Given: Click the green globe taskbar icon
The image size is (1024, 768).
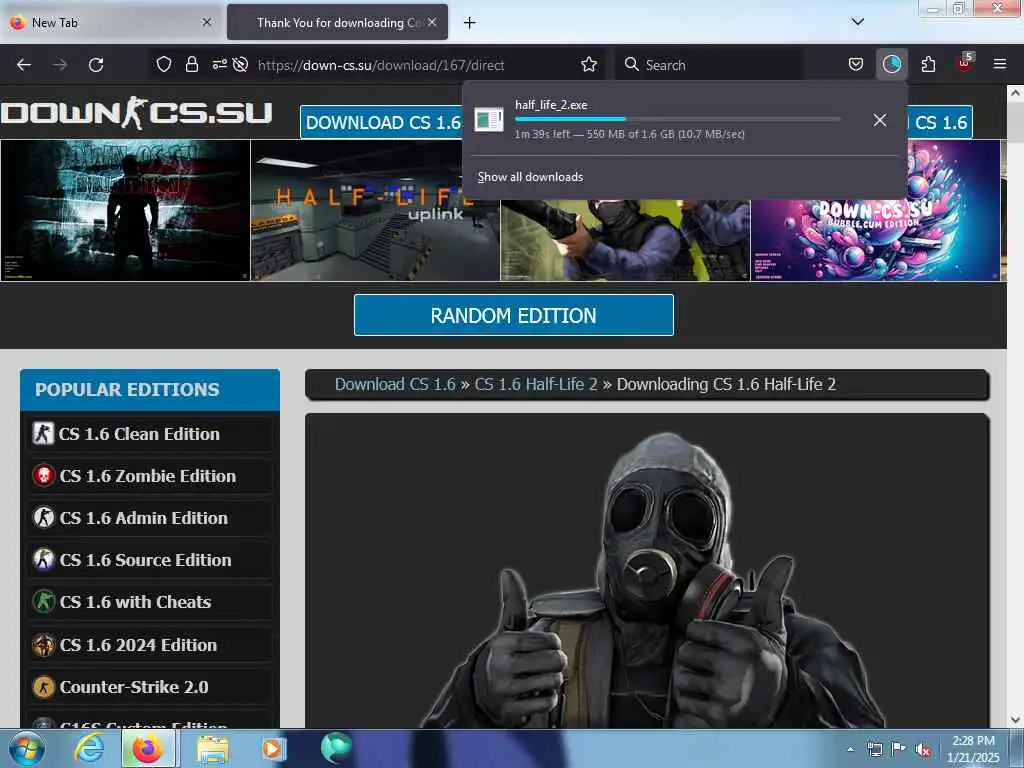Looking at the screenshot, I should pos(336,748).
